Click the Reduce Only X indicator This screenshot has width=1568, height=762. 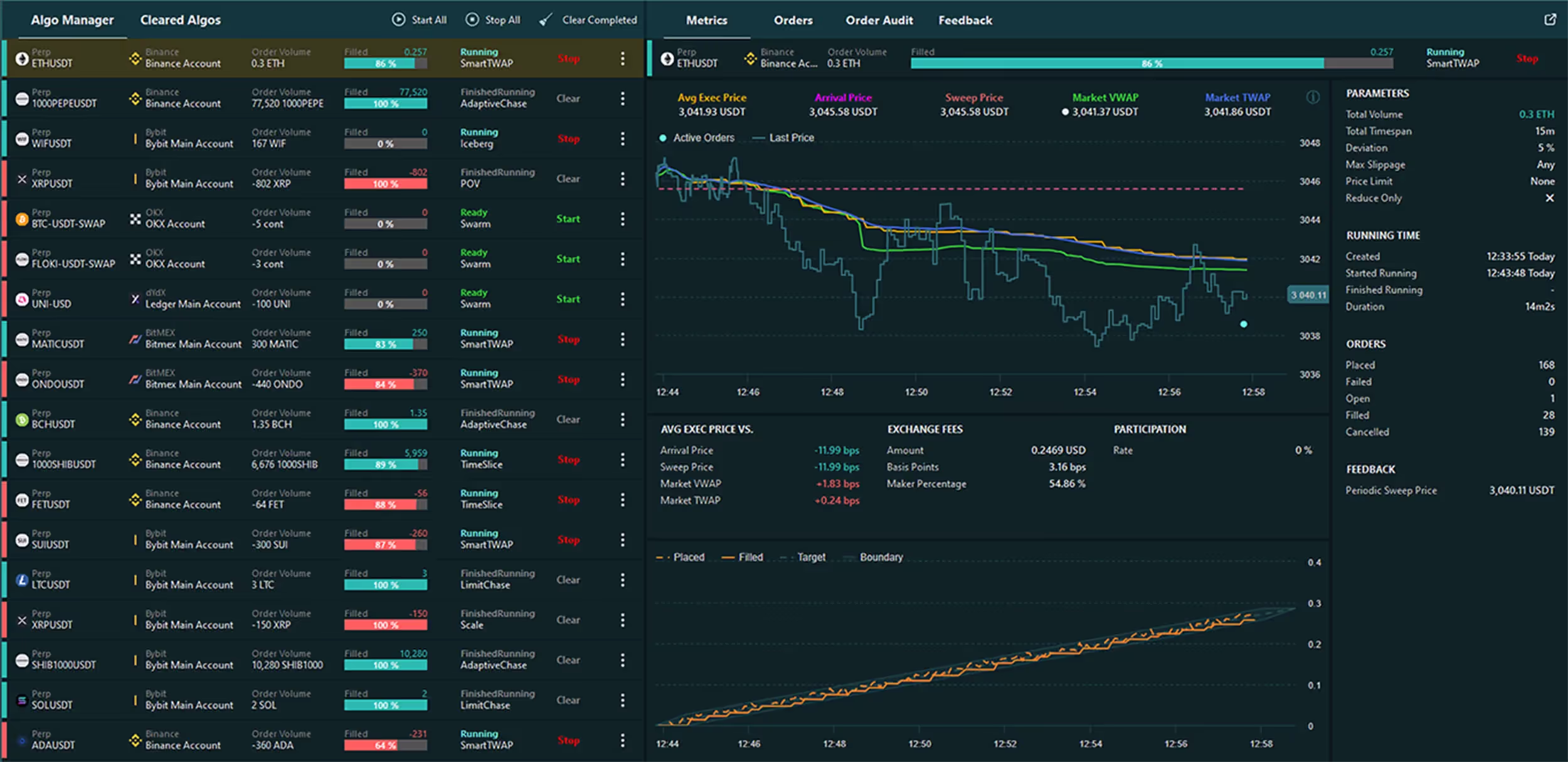click(1549, 198)
